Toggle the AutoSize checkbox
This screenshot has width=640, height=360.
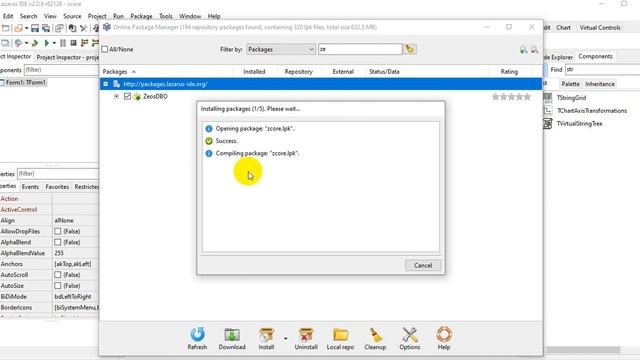(58, 286)
